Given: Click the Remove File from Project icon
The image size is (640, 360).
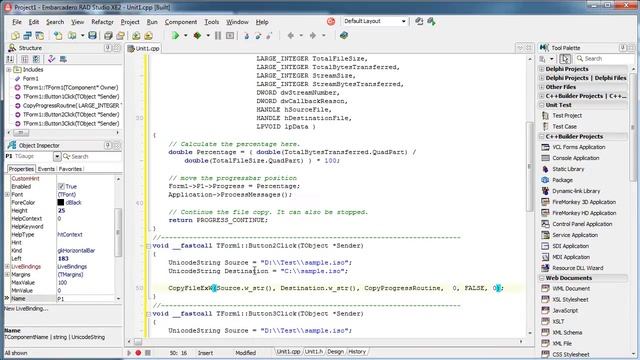Looking at the screenshot, I should click(x=148, y=36).
